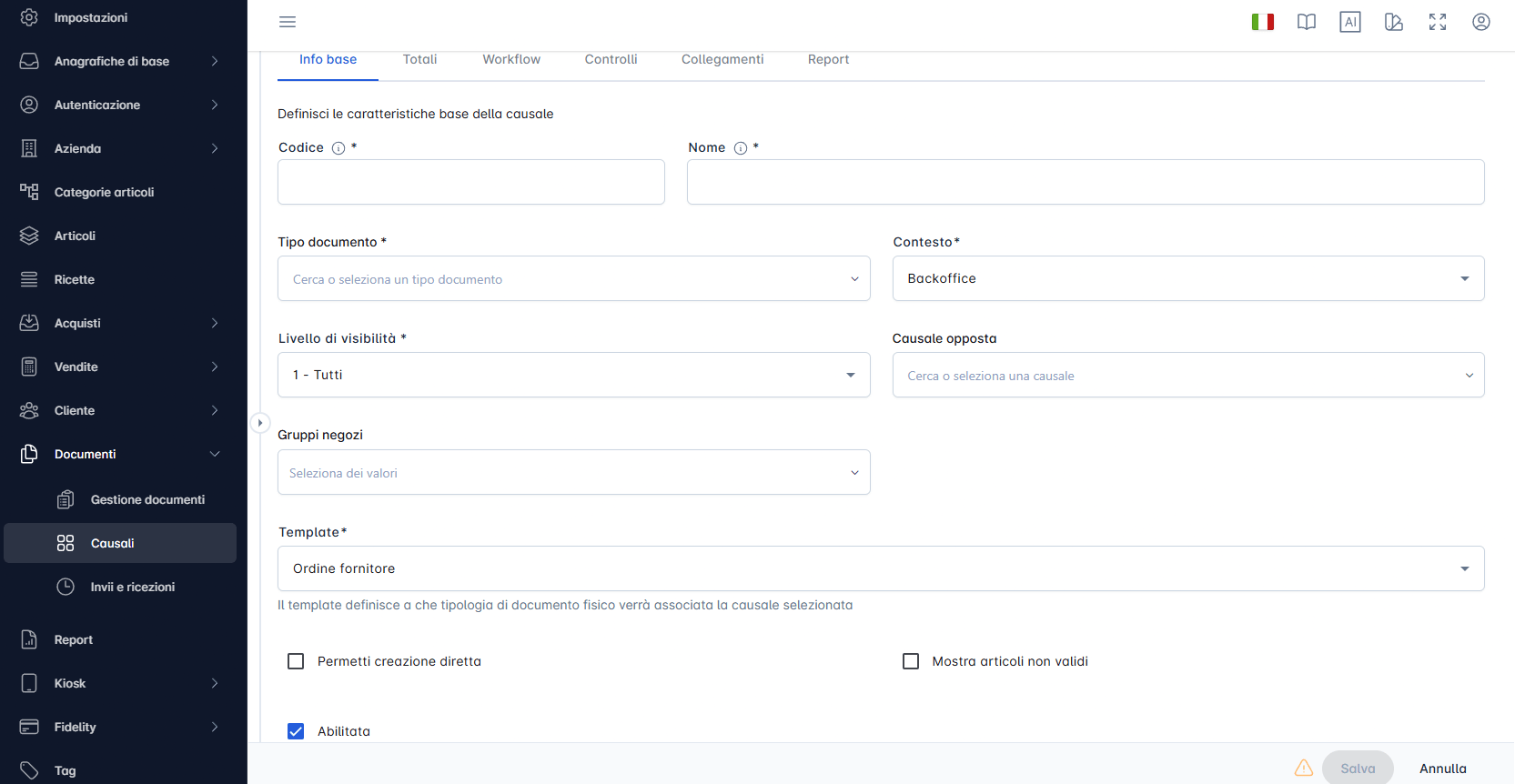Click the warning triangle icon near Salva
Viewport: 1515px width, 784px height.
[1304, 769]
